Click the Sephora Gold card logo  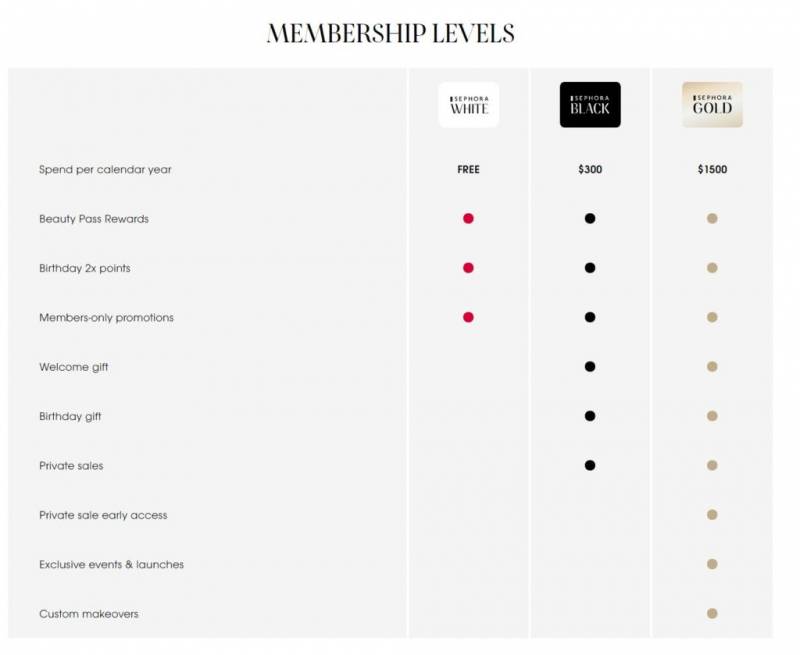click(712, 105)
